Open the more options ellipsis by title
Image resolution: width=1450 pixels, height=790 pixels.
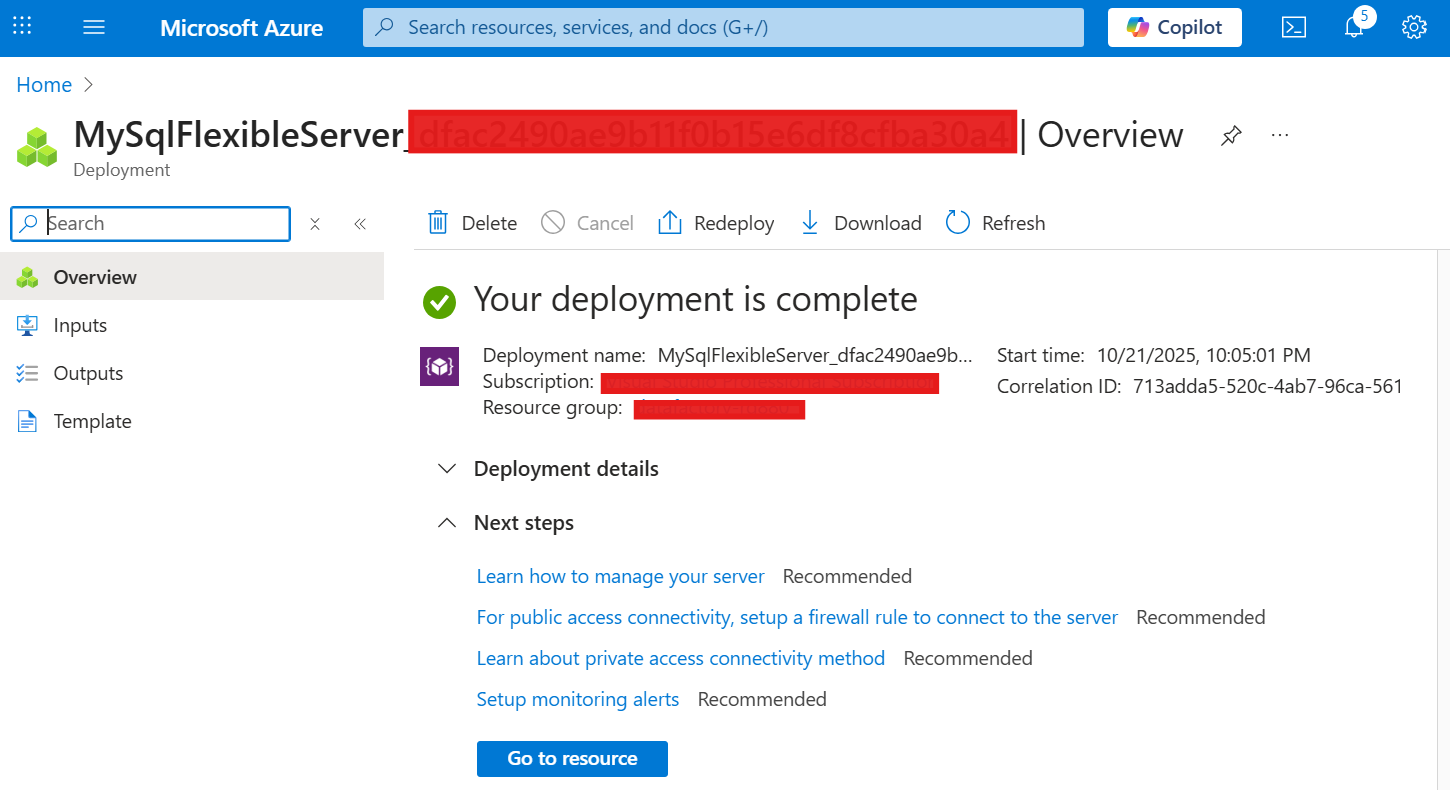click(1280, 135)
